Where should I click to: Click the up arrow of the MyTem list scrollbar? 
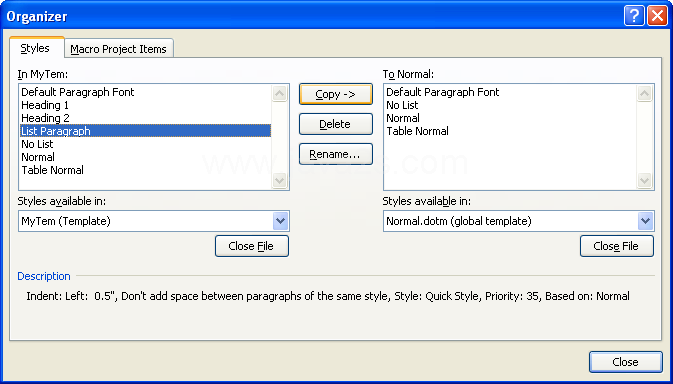tap(279, 94)
